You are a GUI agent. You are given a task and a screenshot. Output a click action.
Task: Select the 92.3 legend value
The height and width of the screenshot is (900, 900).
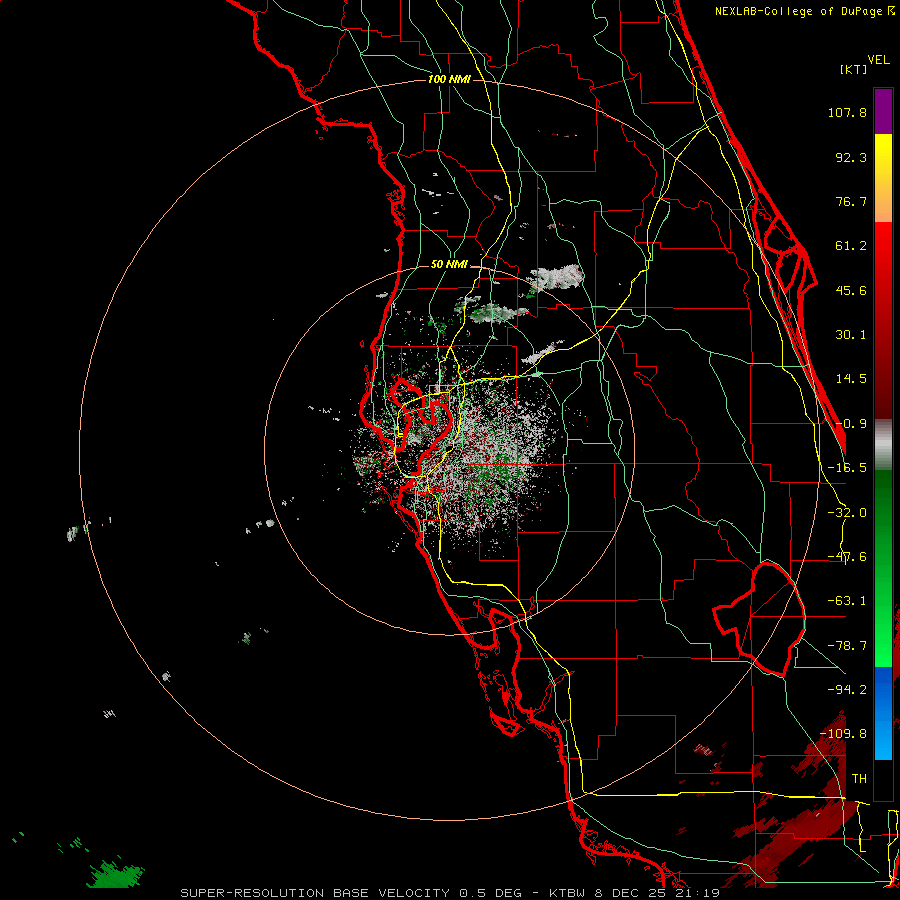coord(851,157)
